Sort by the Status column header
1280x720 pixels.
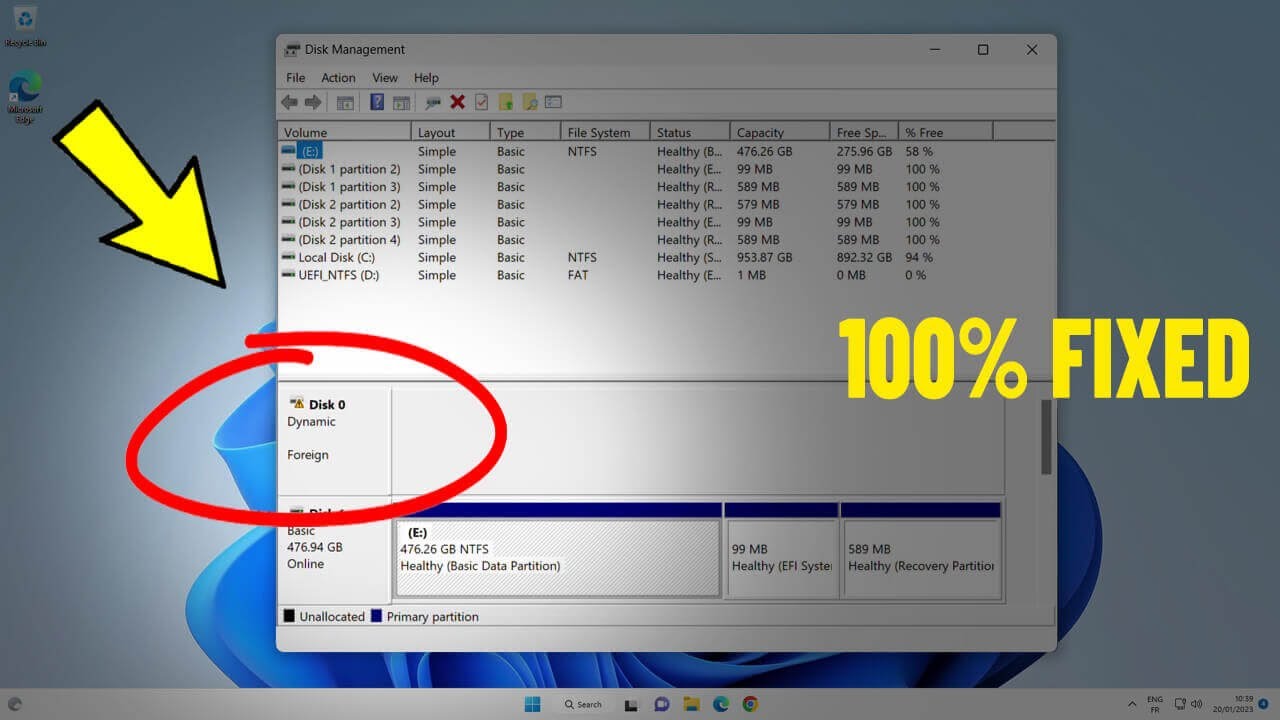click(690, 132)
